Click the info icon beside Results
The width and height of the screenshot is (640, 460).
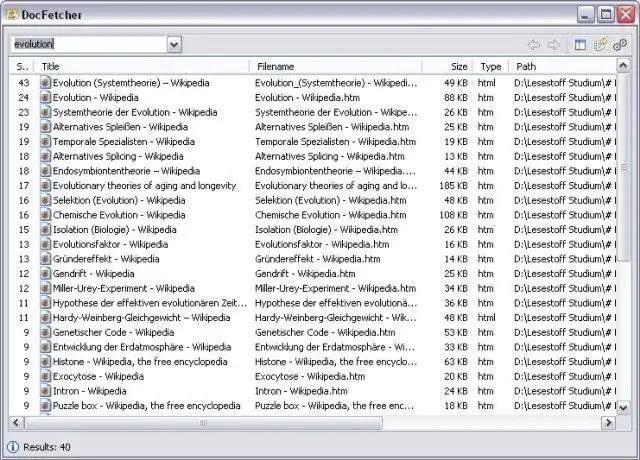[x=13, y=447]
